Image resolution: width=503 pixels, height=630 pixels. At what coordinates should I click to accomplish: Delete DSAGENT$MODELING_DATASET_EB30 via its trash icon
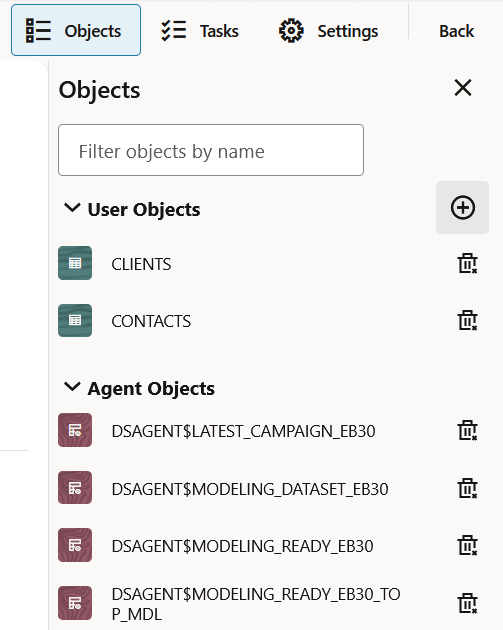[467, 488]
